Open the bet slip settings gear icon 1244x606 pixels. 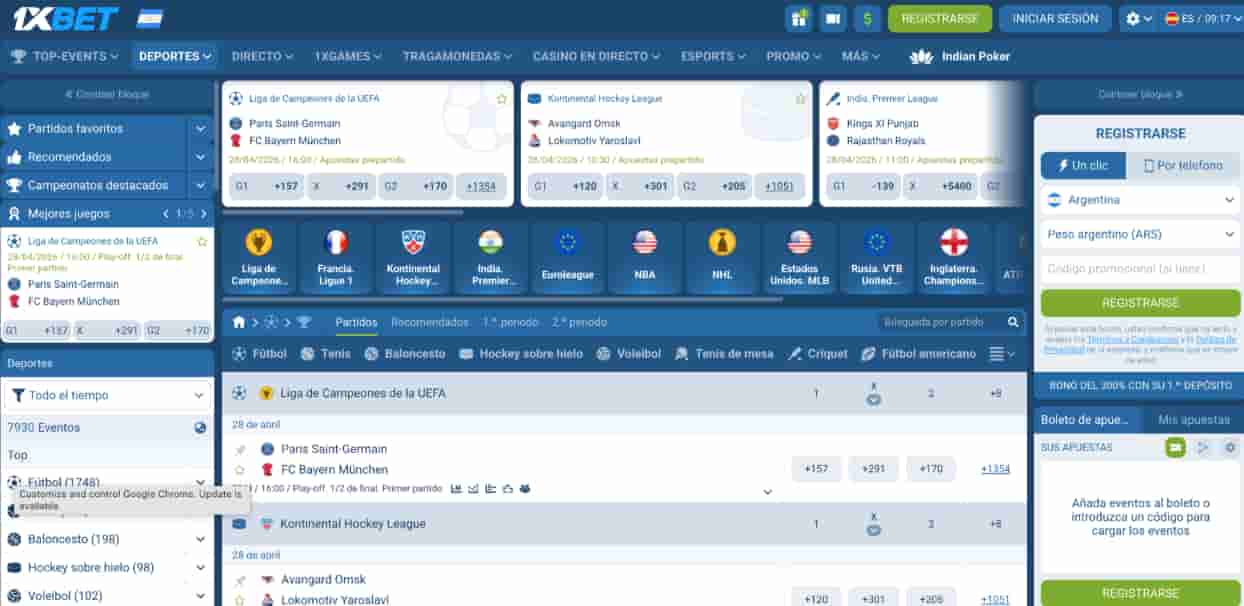(1230, 447)
